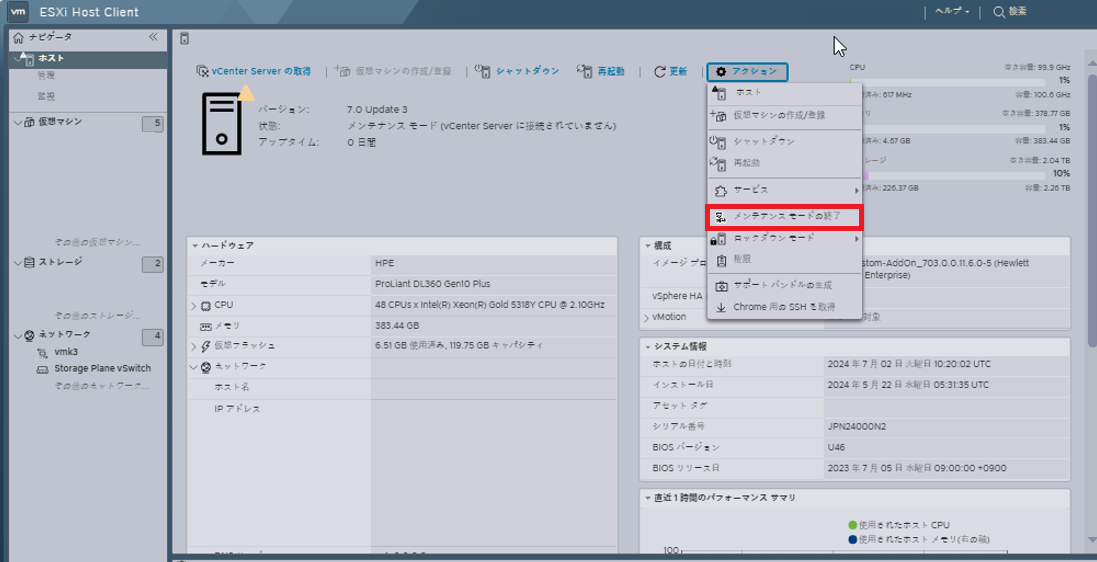This screenshot has height=562, width=1097.
Task: Click シャットダウン in the toolbar
Action: point(517,71)
